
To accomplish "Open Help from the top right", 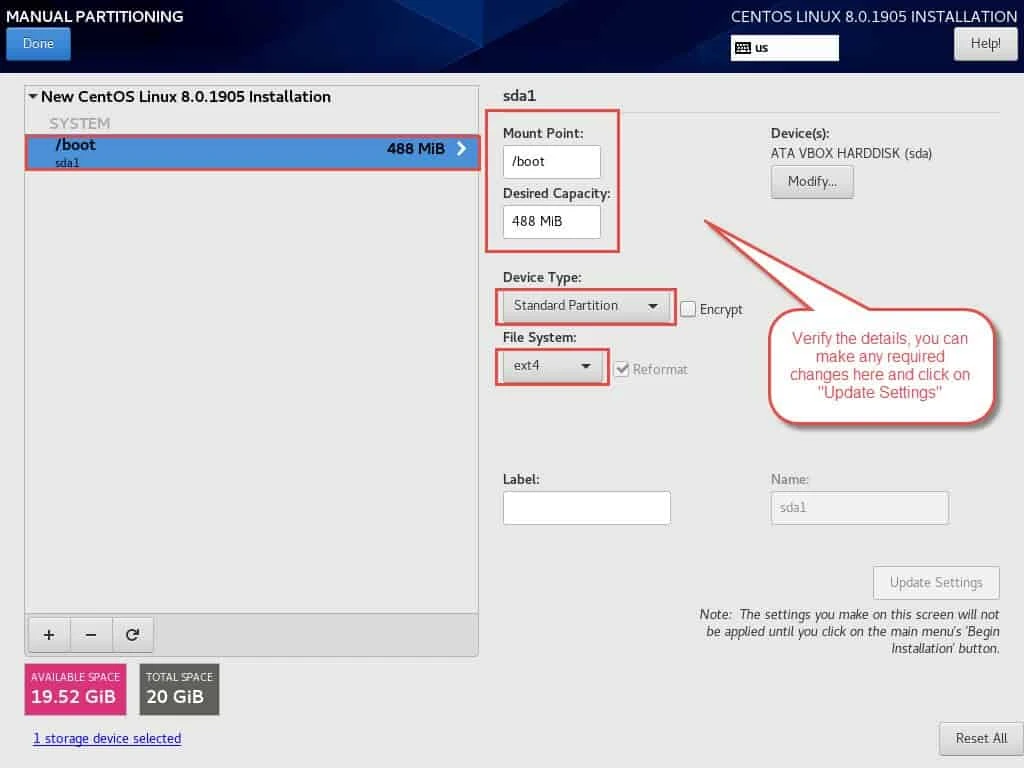I will 985,43.
